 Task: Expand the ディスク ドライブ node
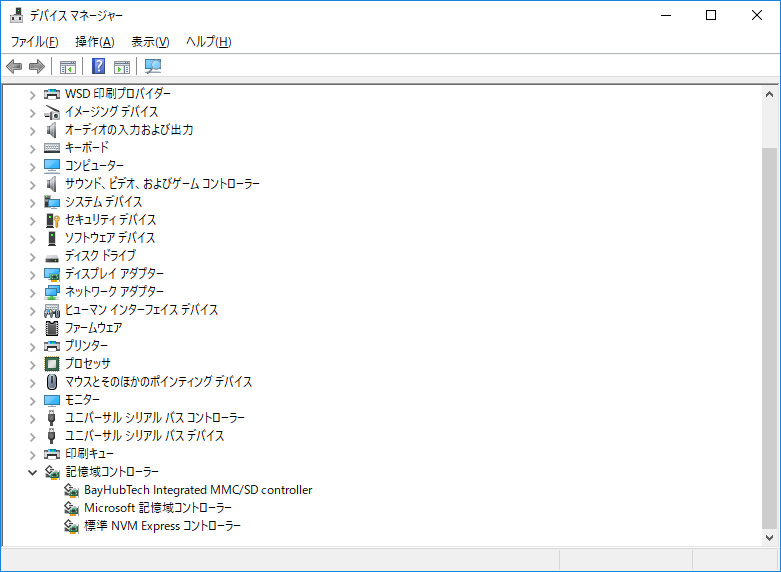(32, 257)
